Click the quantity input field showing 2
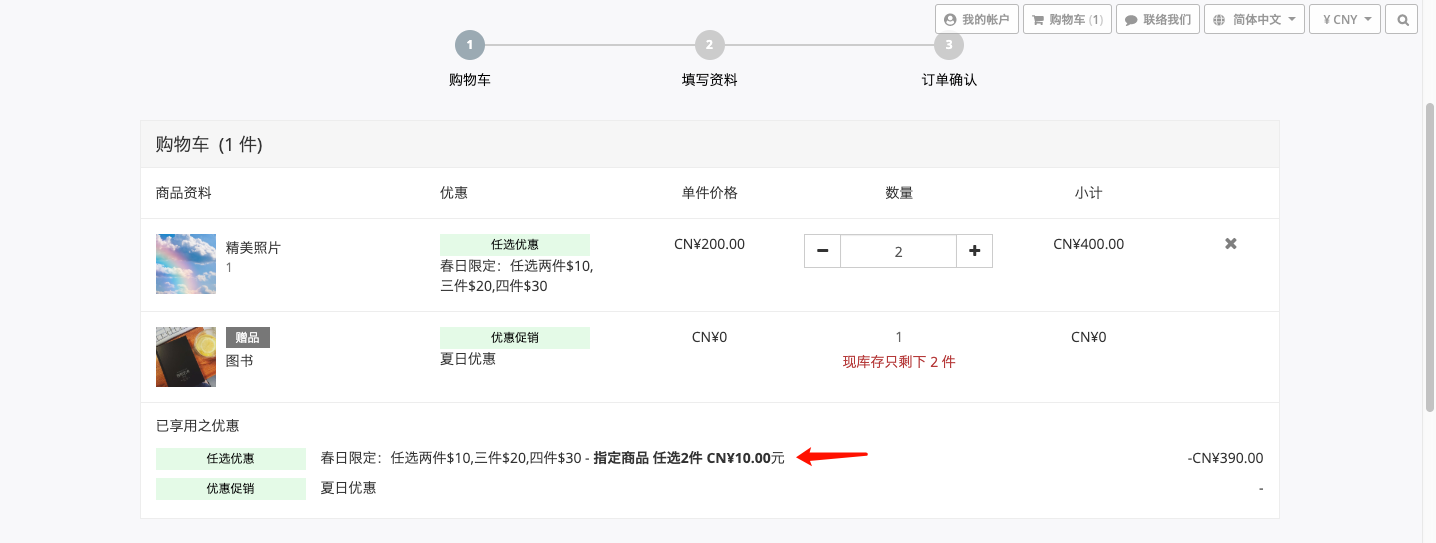 (x=898, y=251)
